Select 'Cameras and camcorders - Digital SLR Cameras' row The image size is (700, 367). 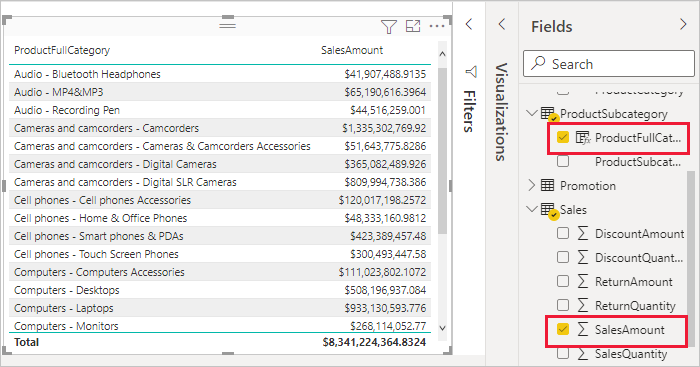(x=220, y=182)
